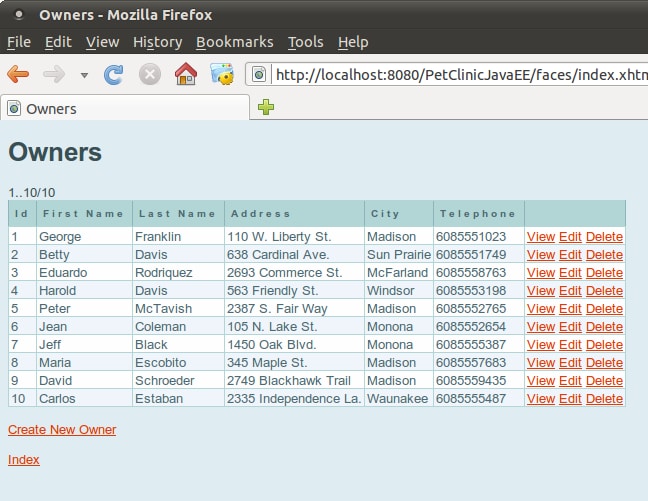
Task: Open the Help menu
Action: click(x=353, y=42)
